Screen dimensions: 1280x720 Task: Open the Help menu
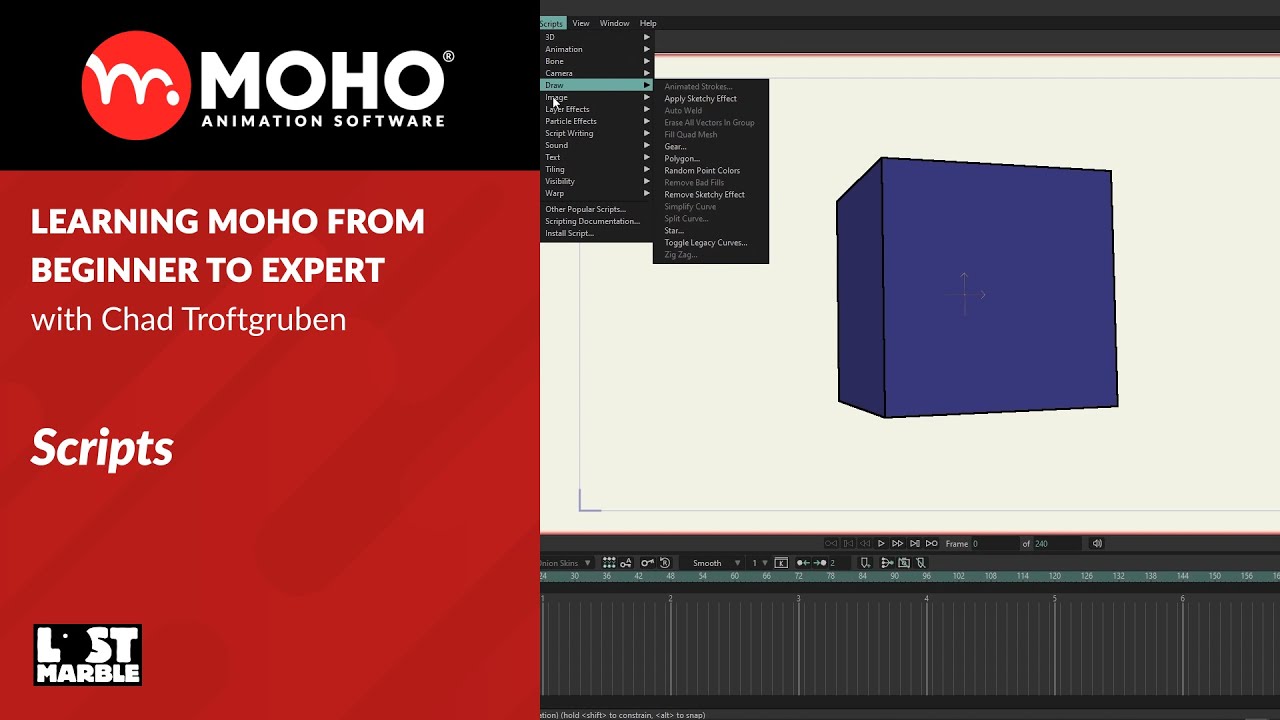[x=648, y=23]
